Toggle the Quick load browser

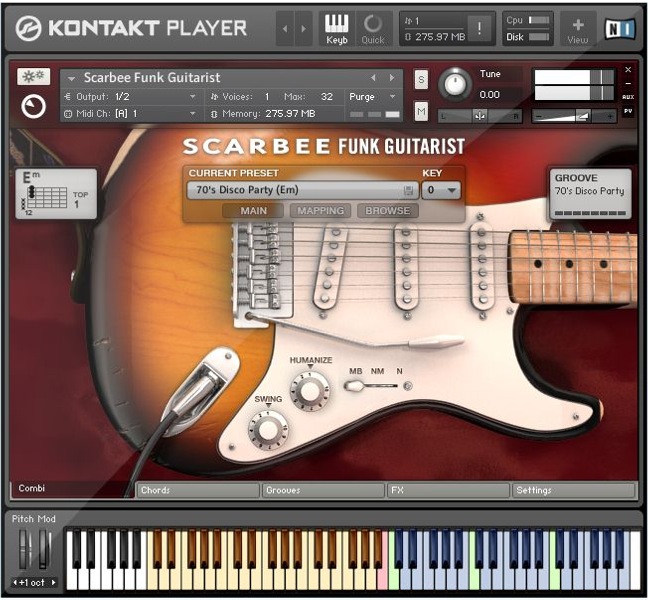tap(373, 29)
